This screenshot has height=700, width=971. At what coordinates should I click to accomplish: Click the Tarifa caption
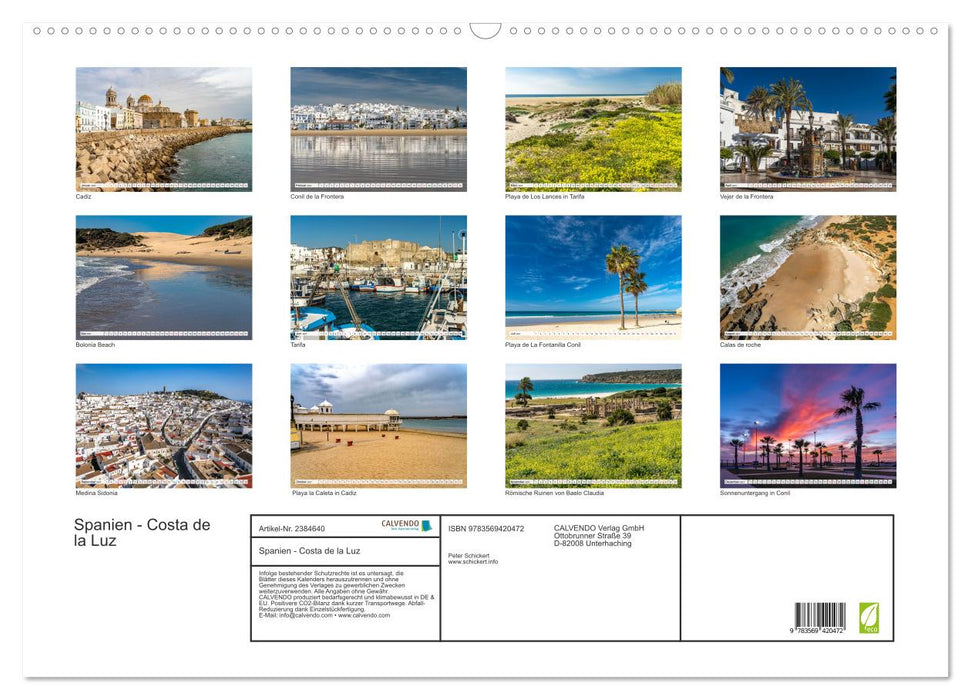click(x=298, y=344)
